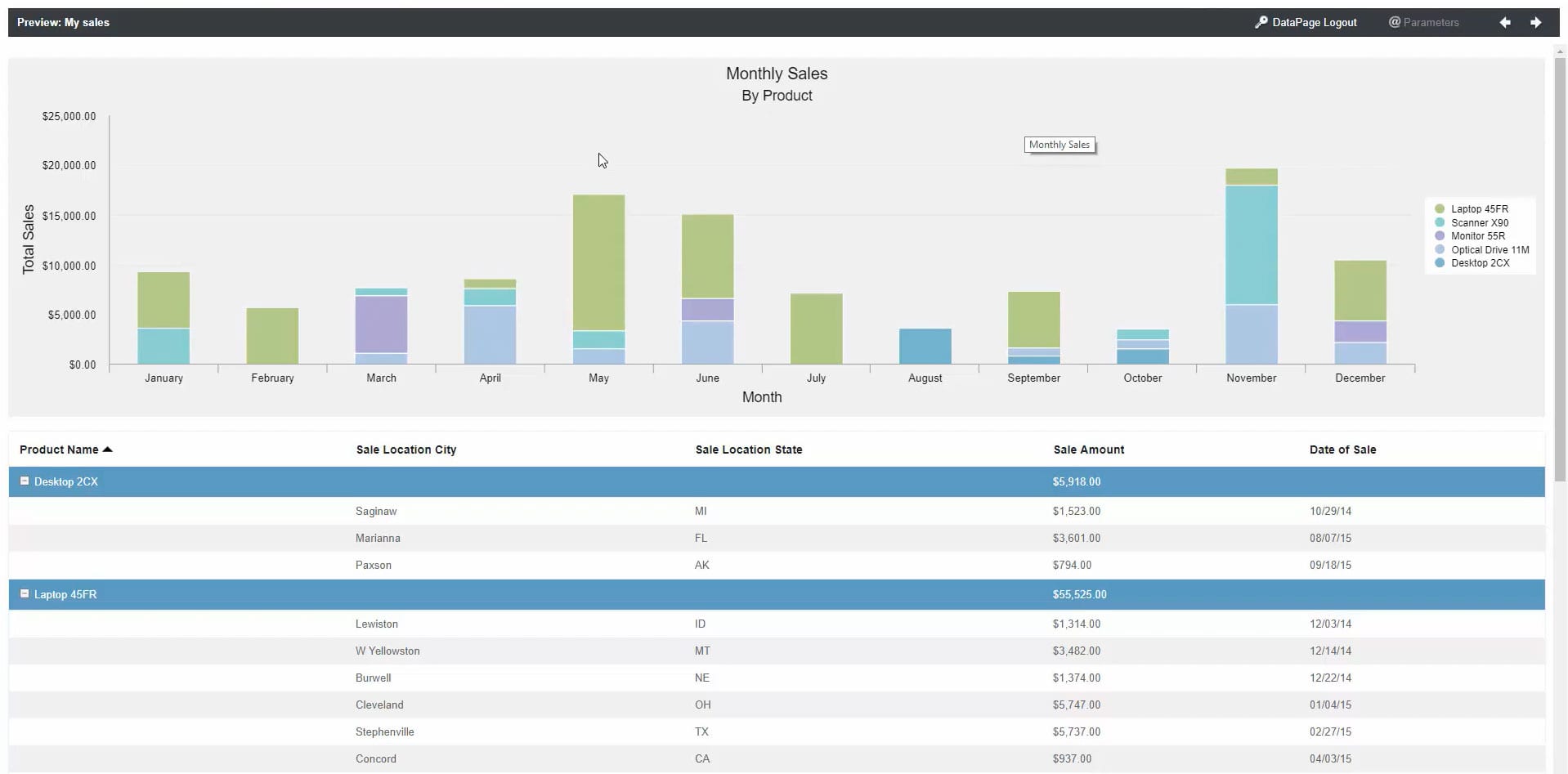Click the Product Name sort arrow icon
1568x774 pixels.
[107, 450]
